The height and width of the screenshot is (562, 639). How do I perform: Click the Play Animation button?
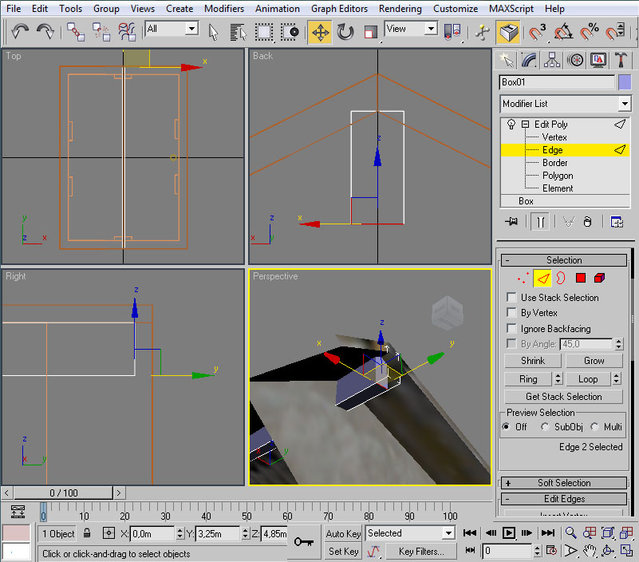(x=509, y=534)
